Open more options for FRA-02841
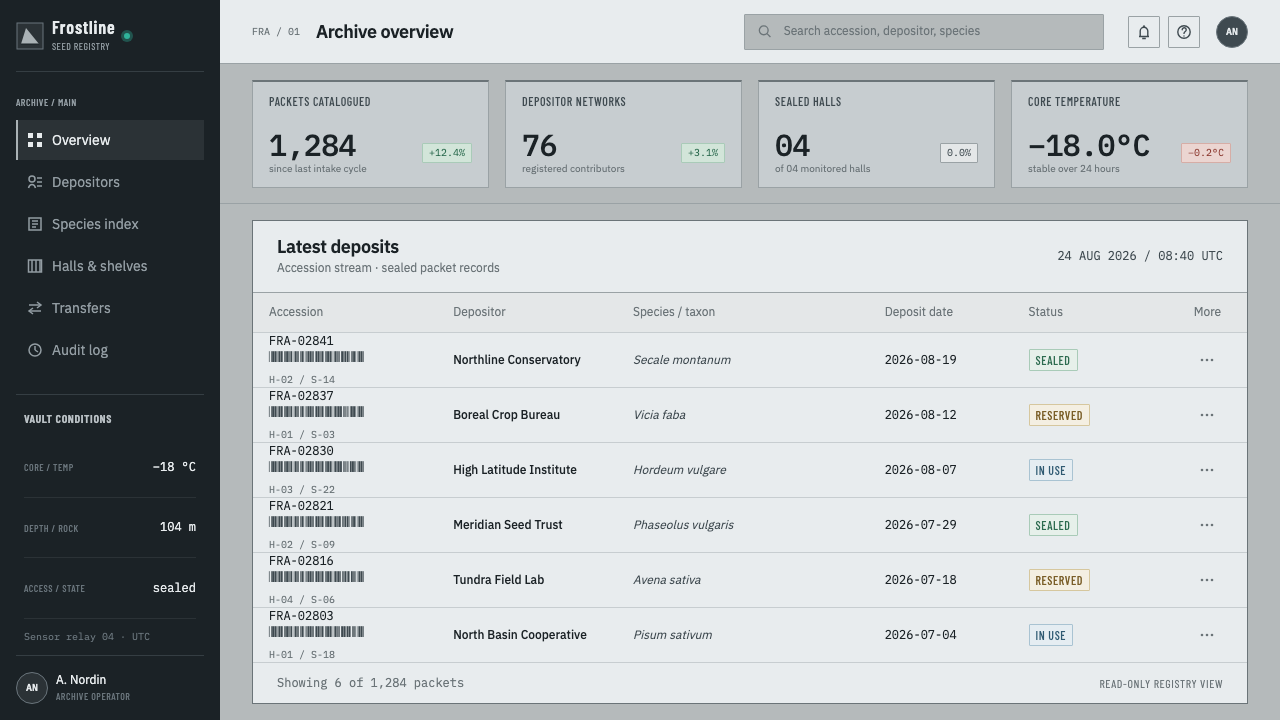Screen dimensions: 1280x720 1207,360
